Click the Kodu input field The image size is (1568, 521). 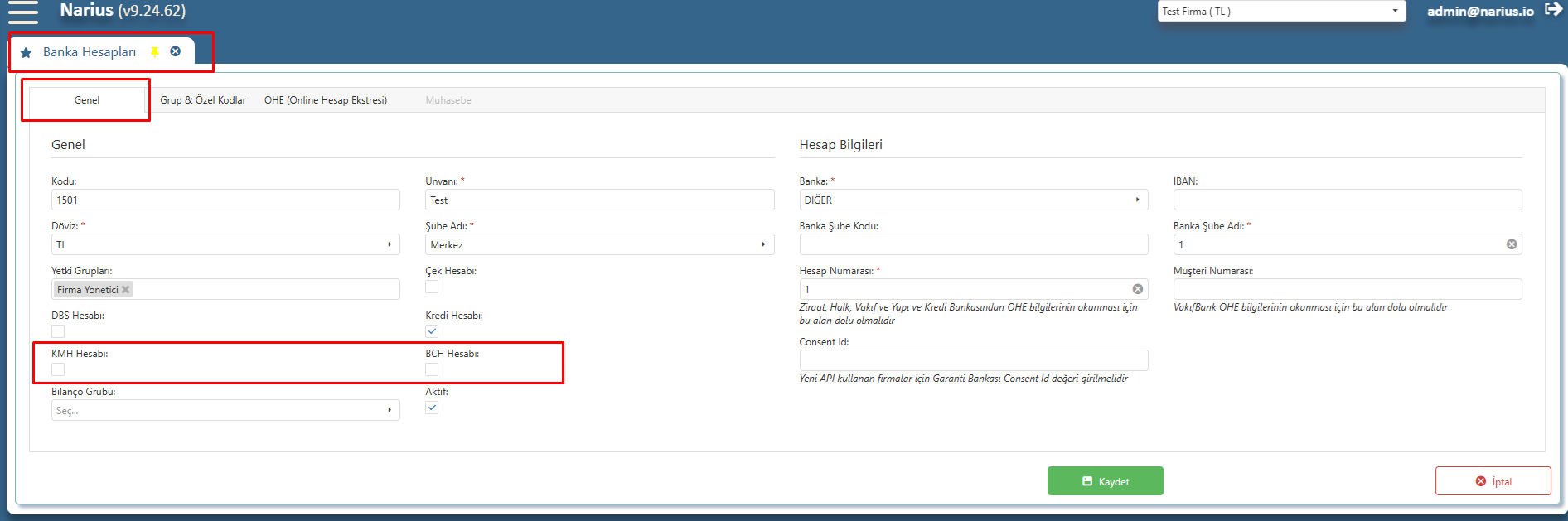(225, 200)
